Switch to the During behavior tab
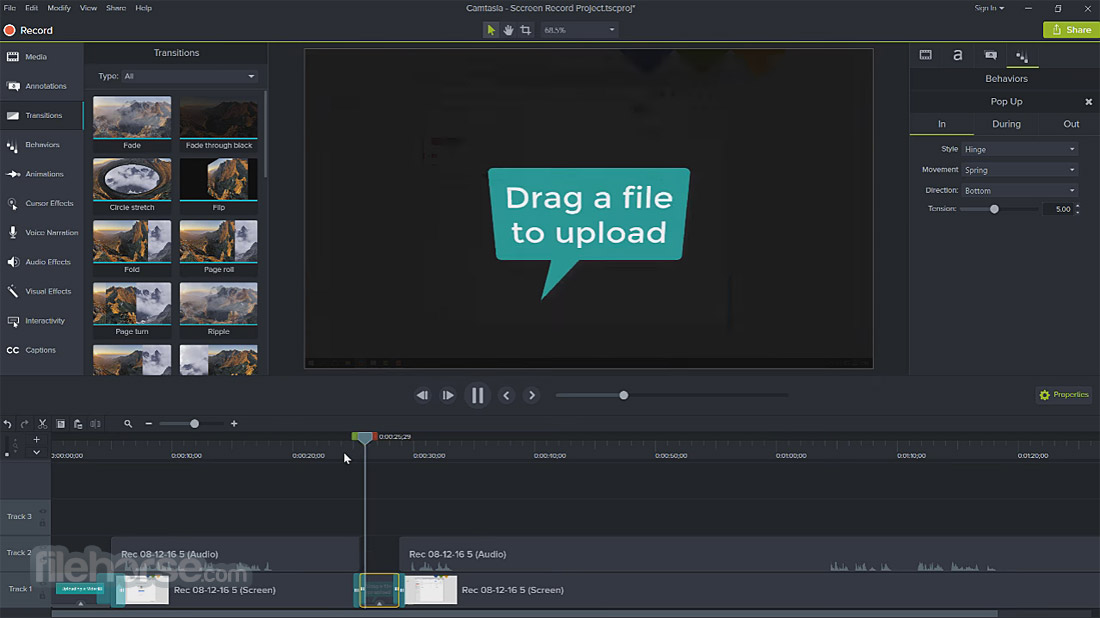 pos(1006,124)
